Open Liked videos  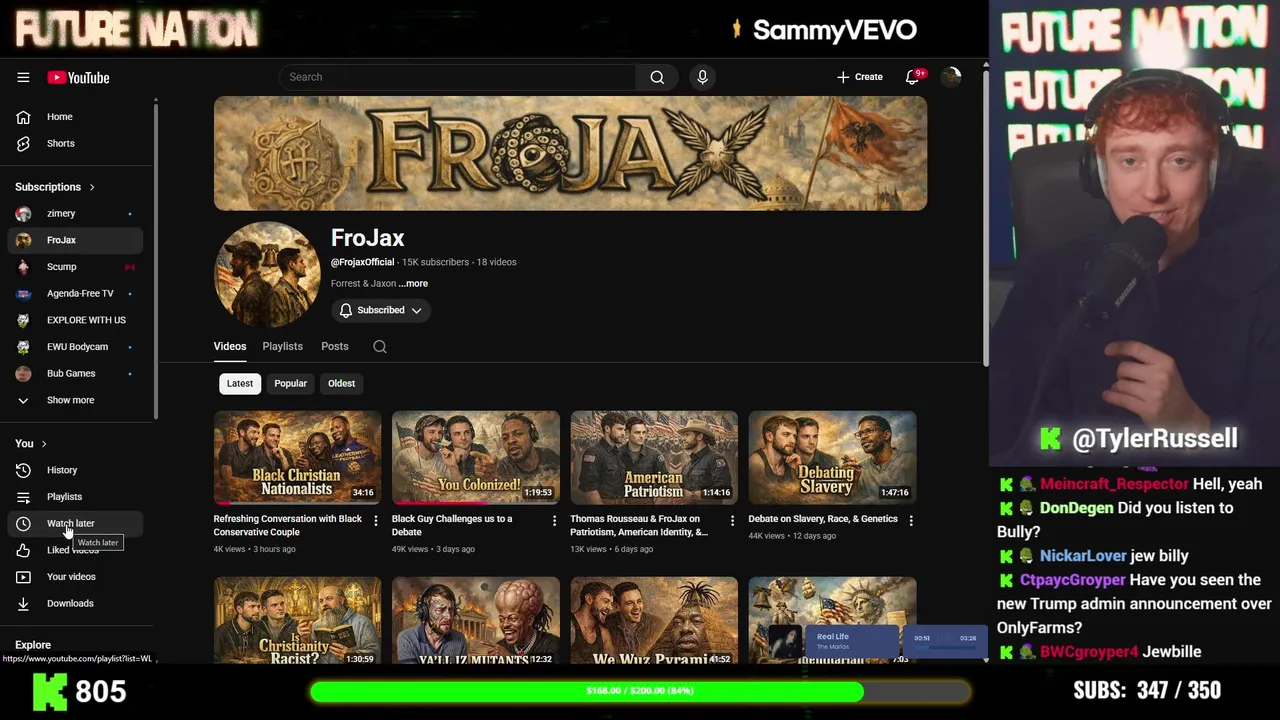pyautogui.click(x=76, y=550)
